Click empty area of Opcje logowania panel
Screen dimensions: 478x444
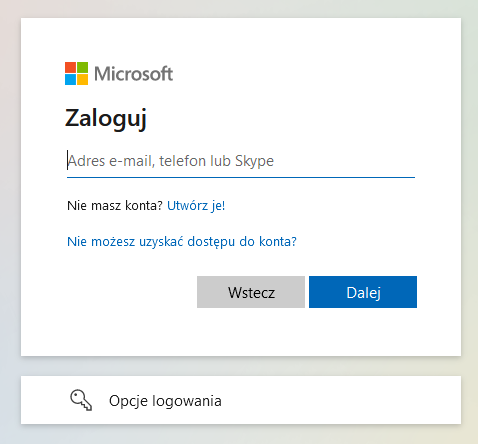[x=340, y=400]
